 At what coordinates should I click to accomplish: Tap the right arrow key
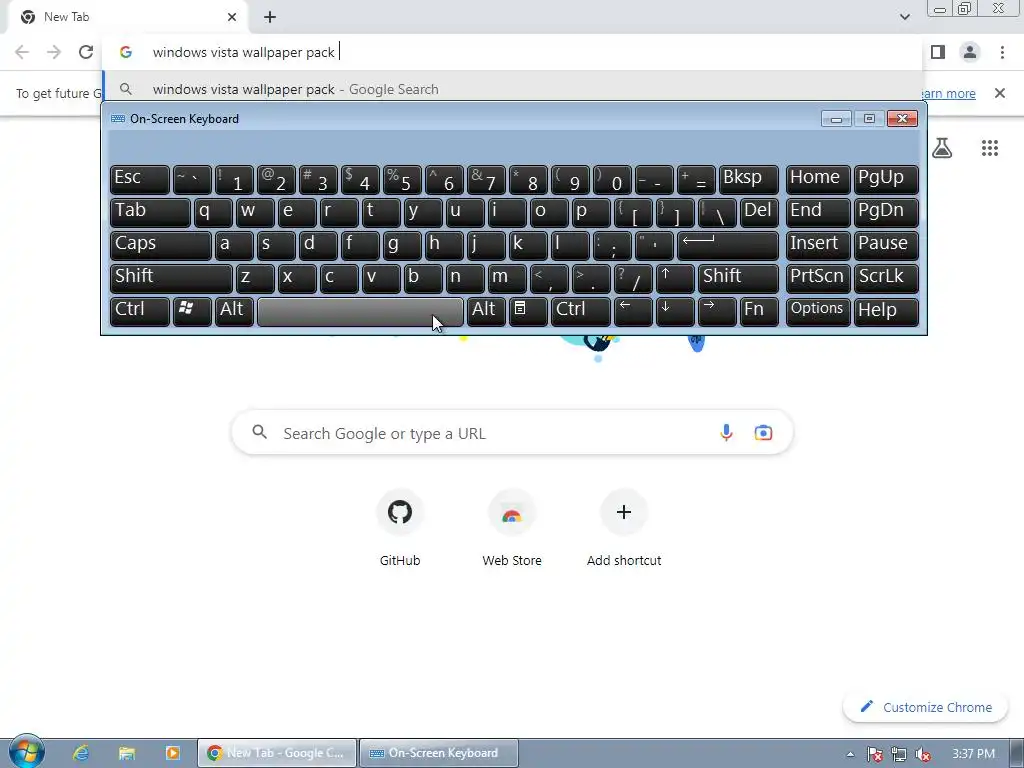[x=716, y=311]
